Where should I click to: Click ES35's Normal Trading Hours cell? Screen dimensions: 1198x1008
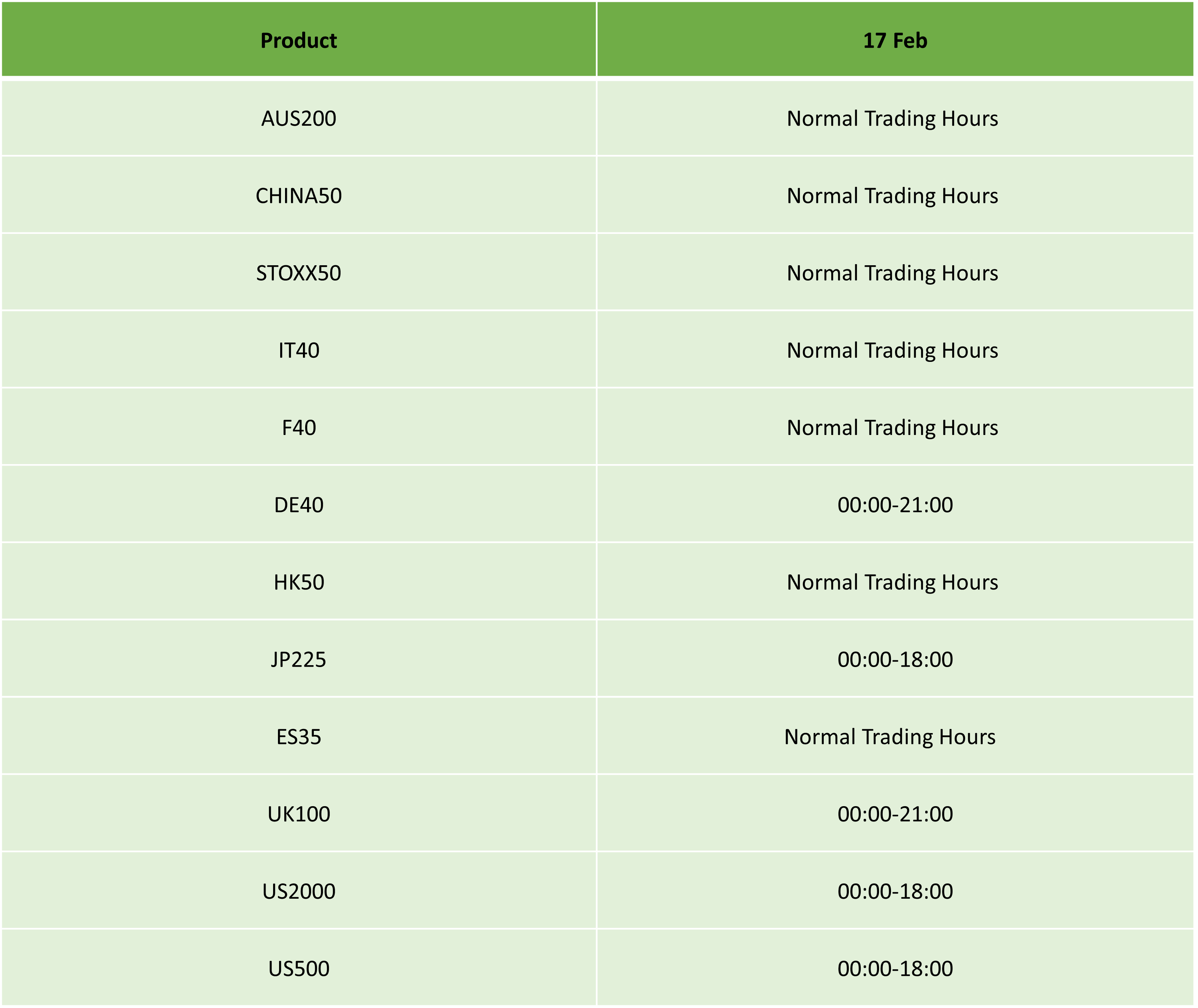click(x=895, y=736)
